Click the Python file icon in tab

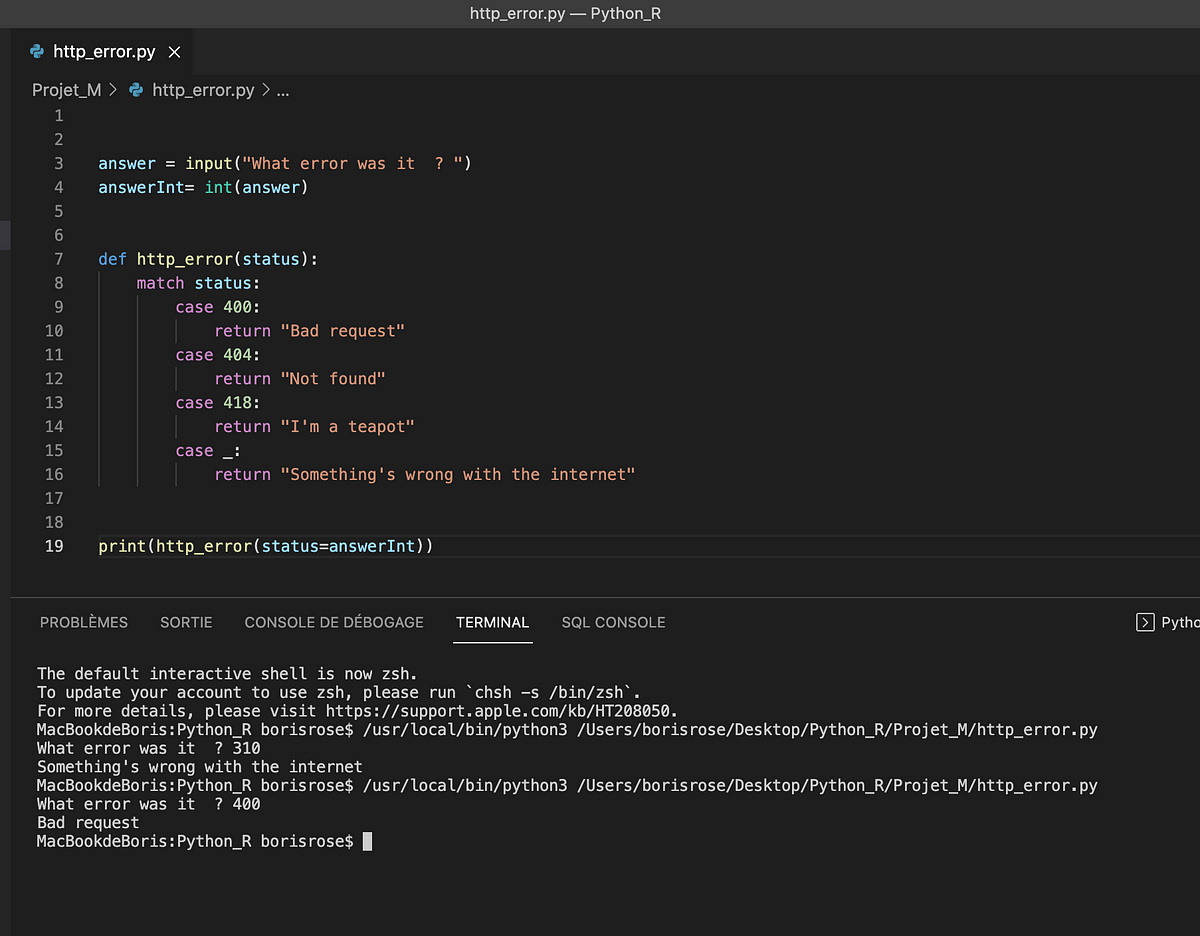[x=37, y=52]
